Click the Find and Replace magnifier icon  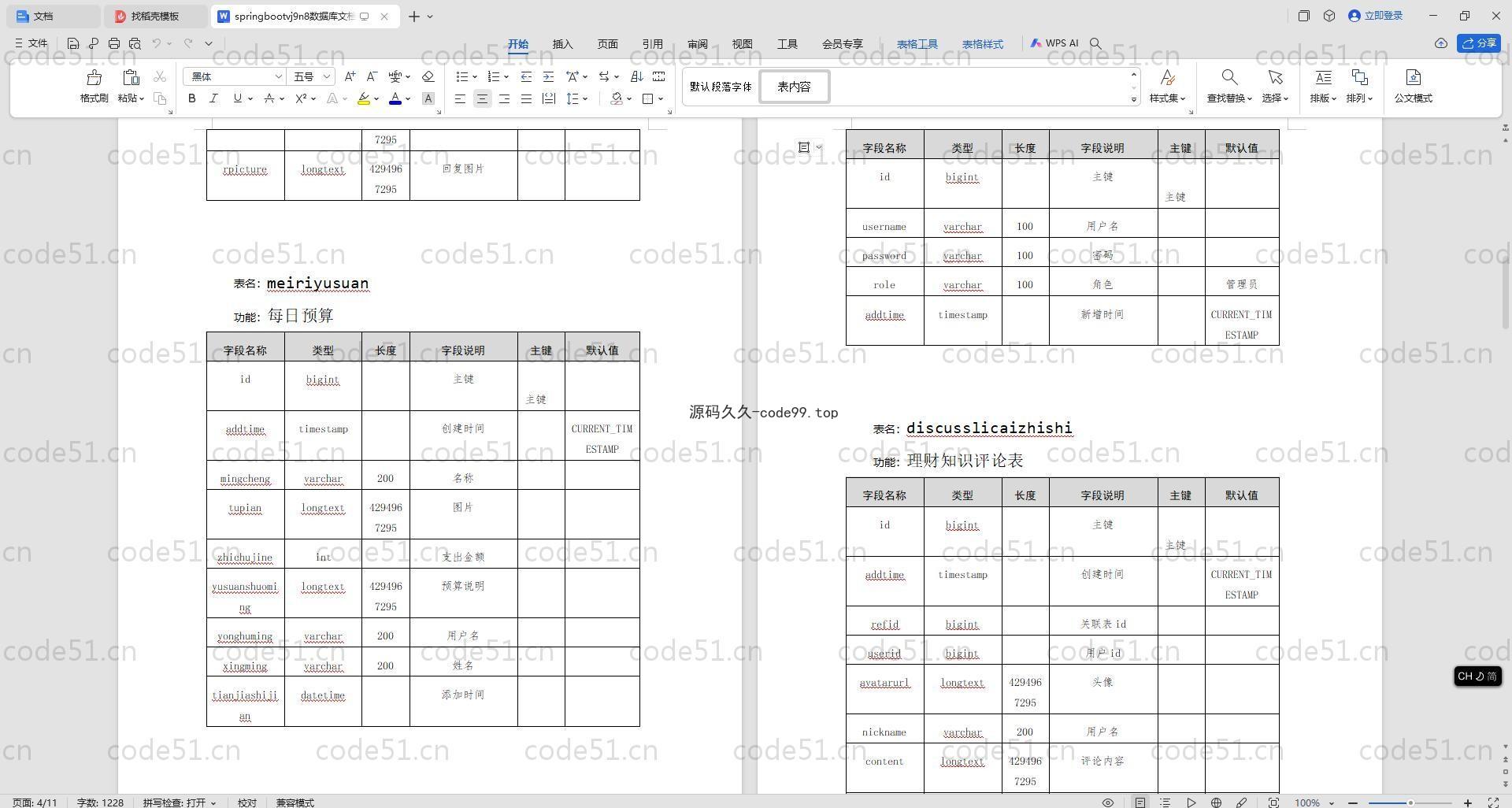coord(1229,77)
